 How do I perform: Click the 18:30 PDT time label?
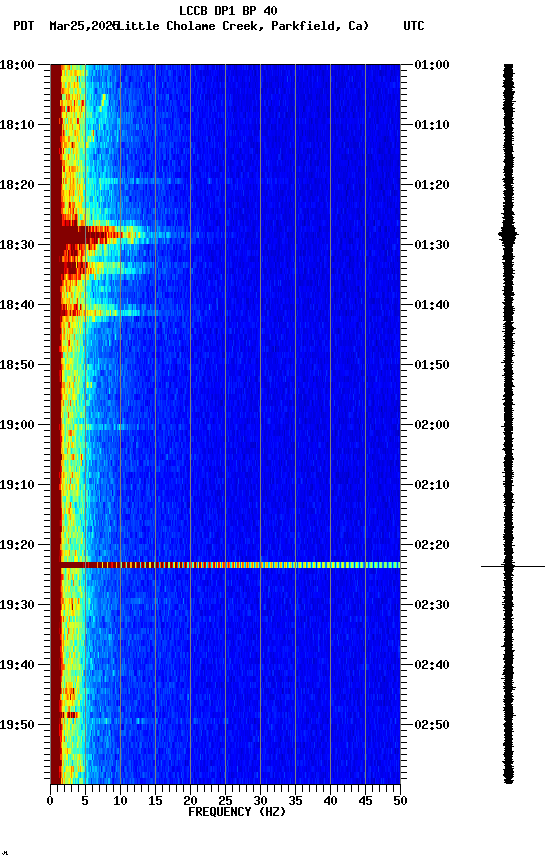(x=17, y=245)
